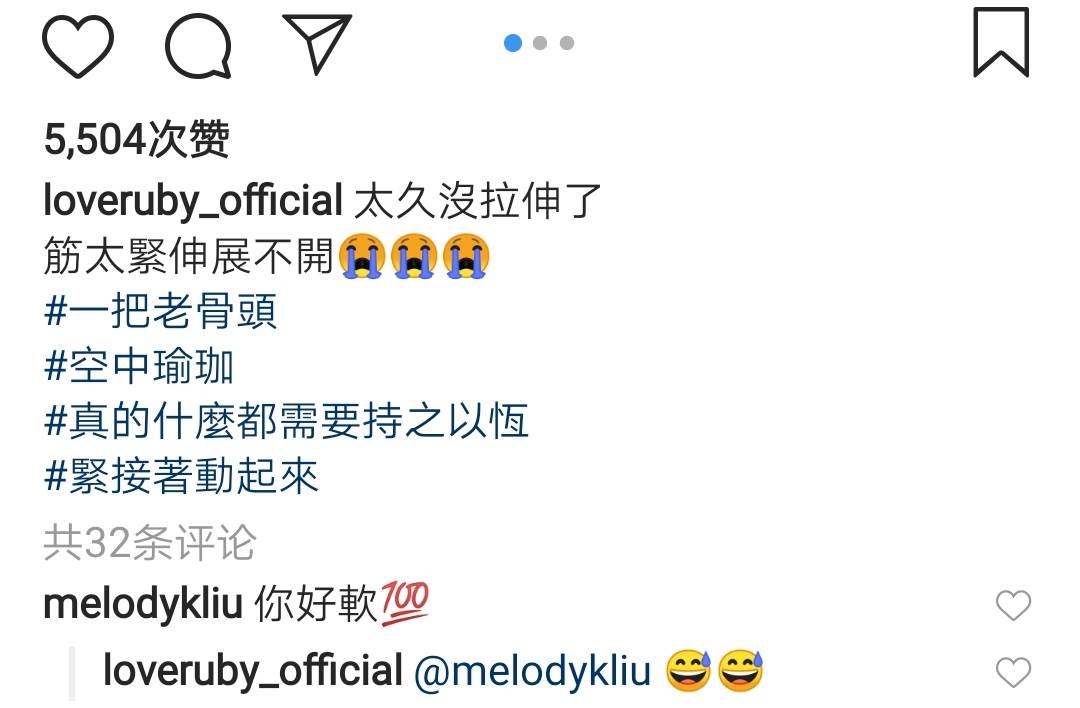This screenshot has width=1080, height=708.
Task: Open the hashtag #緊接著動起來
Action: tap(181, 476)
